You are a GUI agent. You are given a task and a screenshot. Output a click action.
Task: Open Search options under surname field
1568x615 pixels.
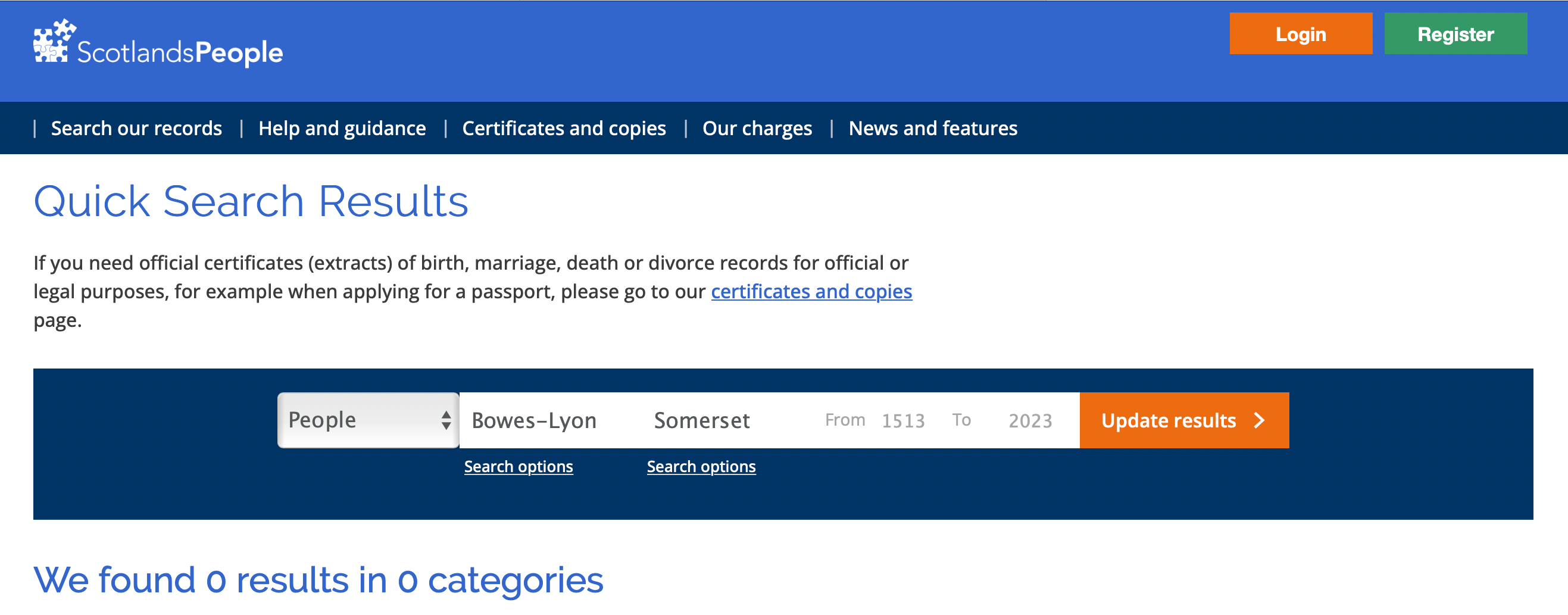pos(518,466)
